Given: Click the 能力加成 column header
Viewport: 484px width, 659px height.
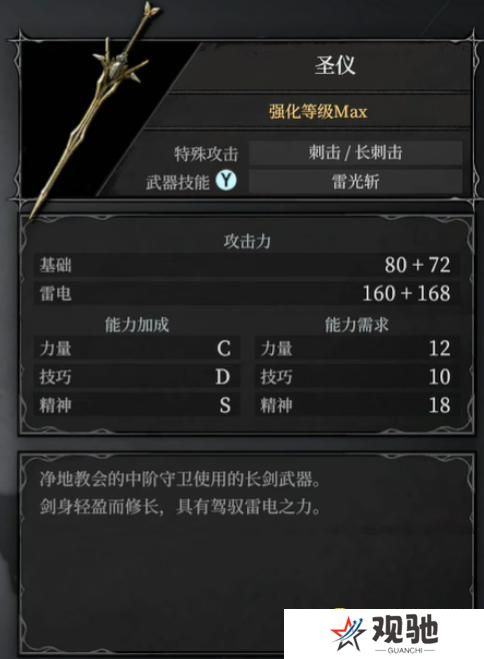Looking at the screenshot, I should (137, 324).
